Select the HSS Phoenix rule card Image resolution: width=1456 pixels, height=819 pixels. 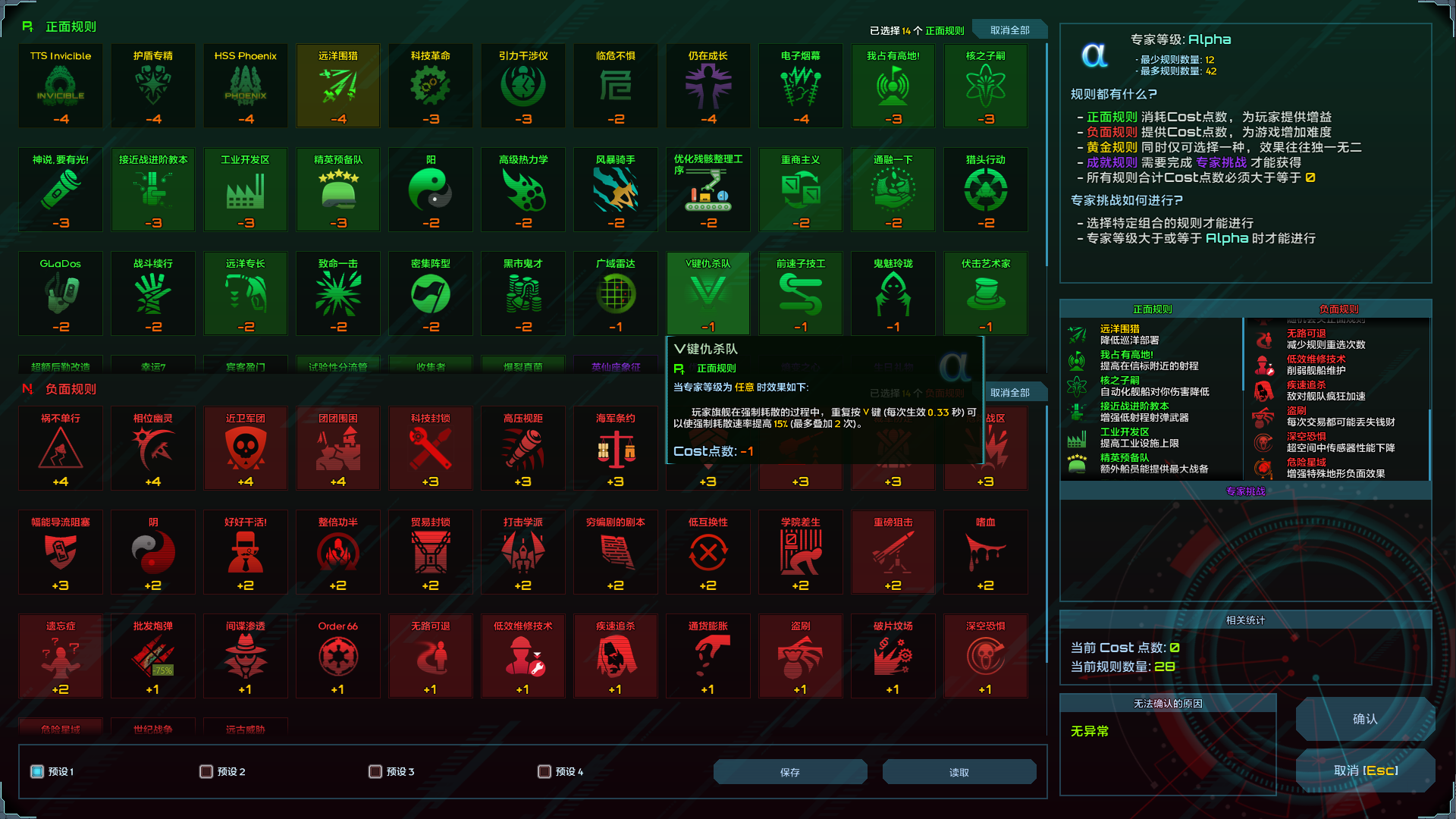click(246, 85)
